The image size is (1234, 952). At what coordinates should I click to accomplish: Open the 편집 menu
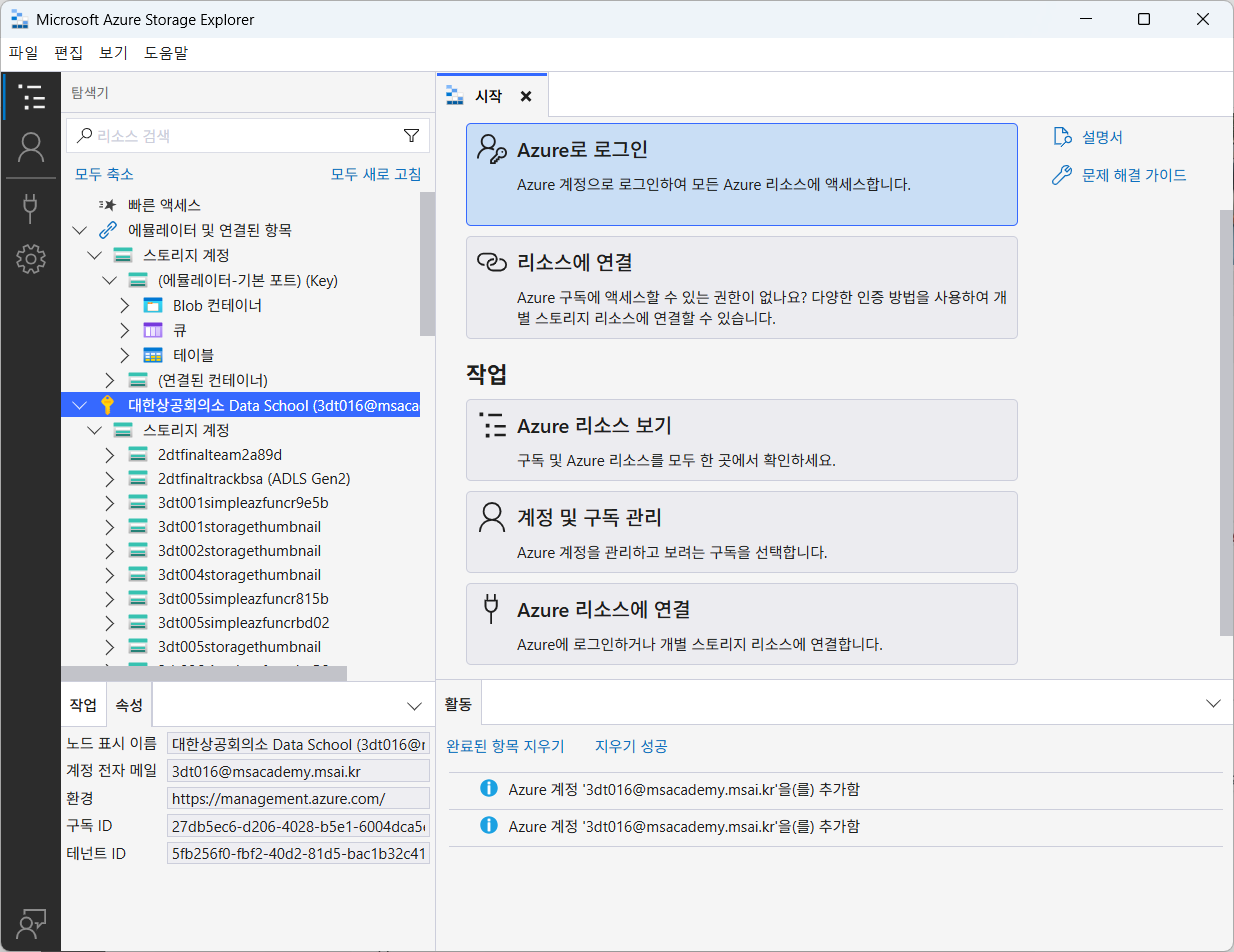(x=68, y=53)
